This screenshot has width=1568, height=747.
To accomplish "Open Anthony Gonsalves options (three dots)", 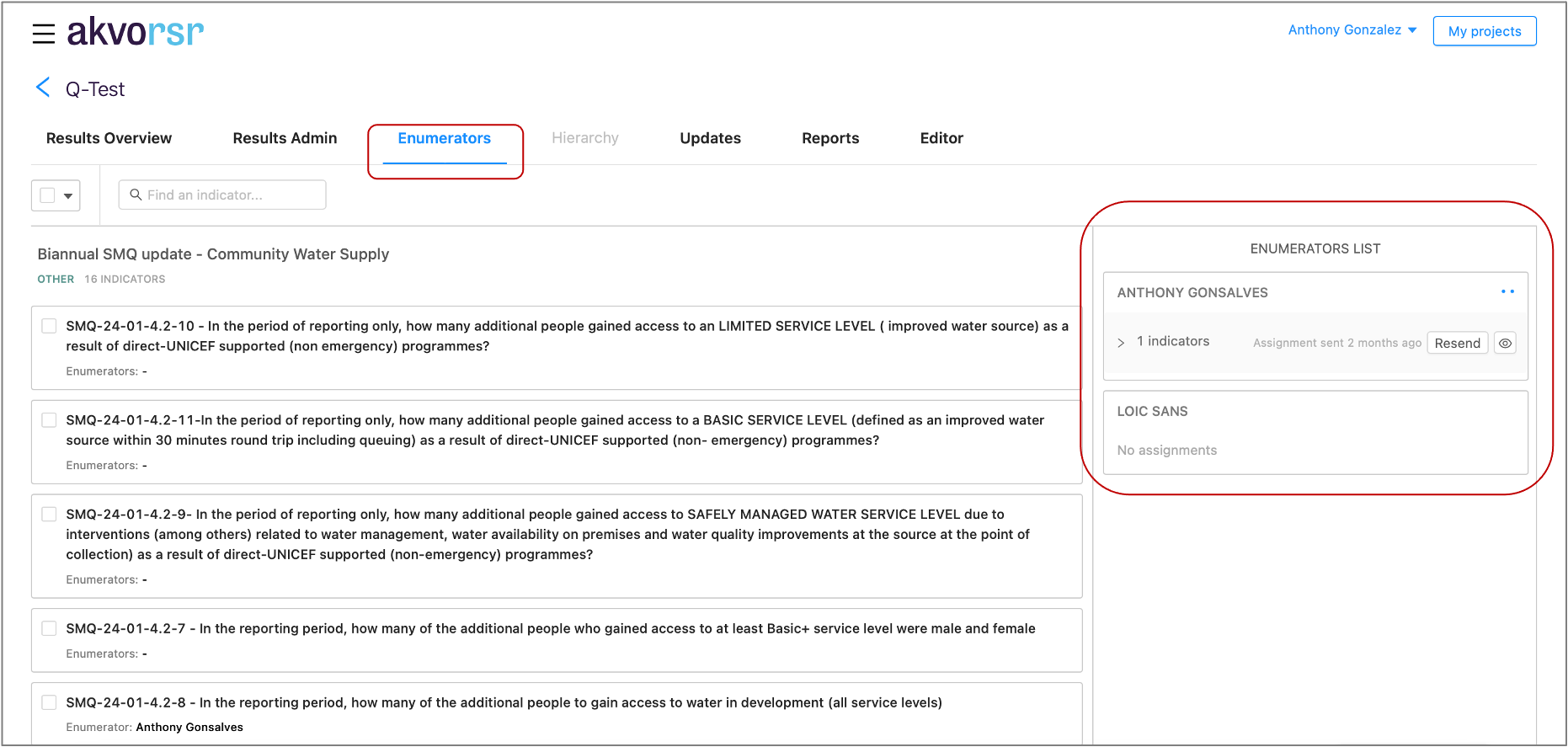I will 1507,292.
